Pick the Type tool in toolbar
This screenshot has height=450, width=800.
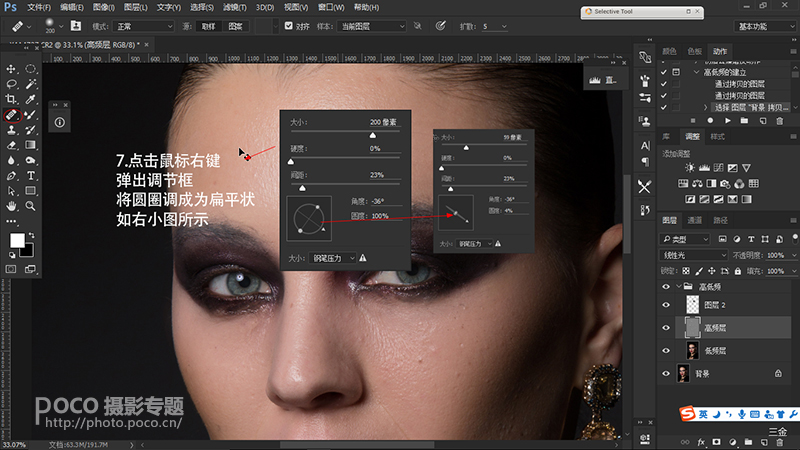[31, 175]
